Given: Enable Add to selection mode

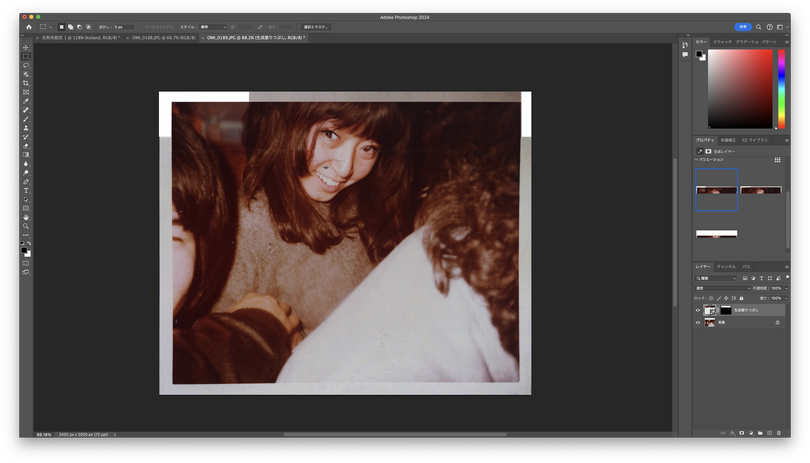Looking at the screenshot, I should (x=70, y=27).
